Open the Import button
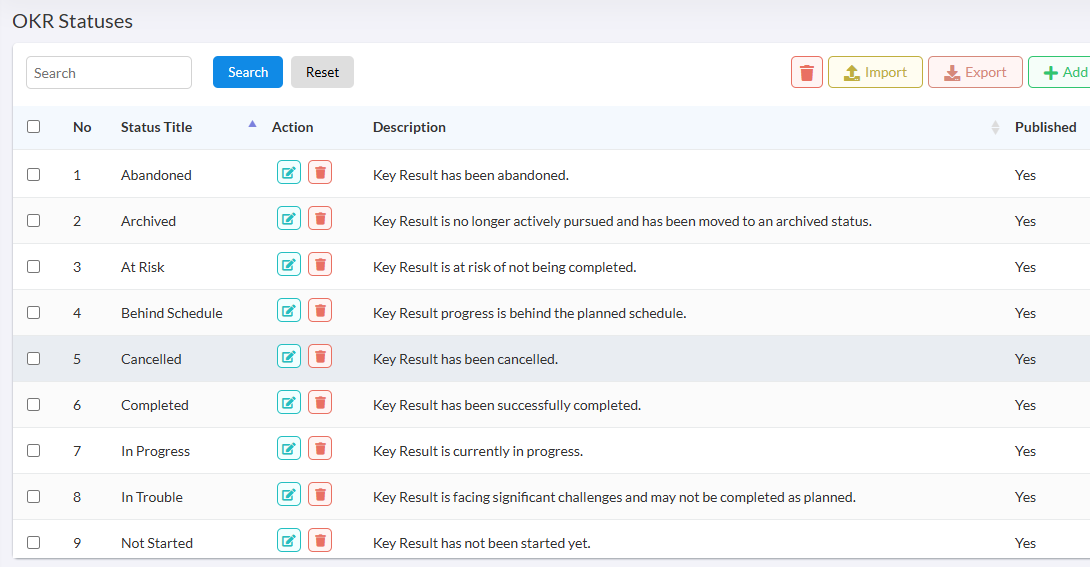Image resolution: width=1090 pixels, height=567 pixels. [x=875, y=72]
